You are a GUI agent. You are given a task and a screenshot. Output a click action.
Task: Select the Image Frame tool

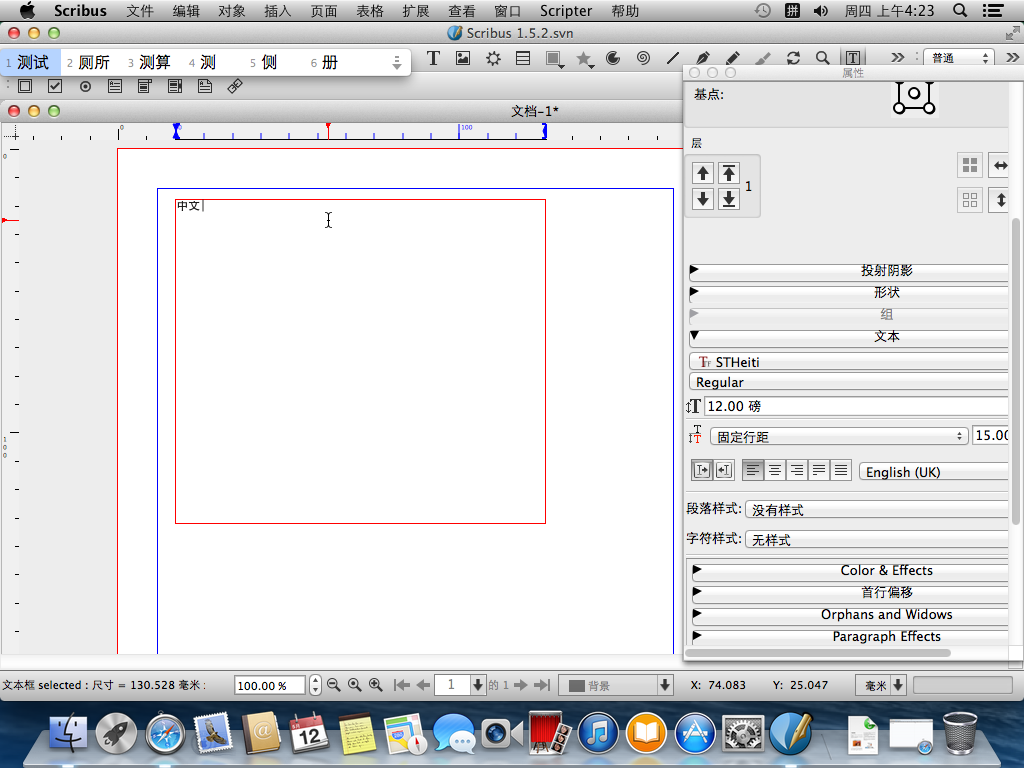point(463,58)
